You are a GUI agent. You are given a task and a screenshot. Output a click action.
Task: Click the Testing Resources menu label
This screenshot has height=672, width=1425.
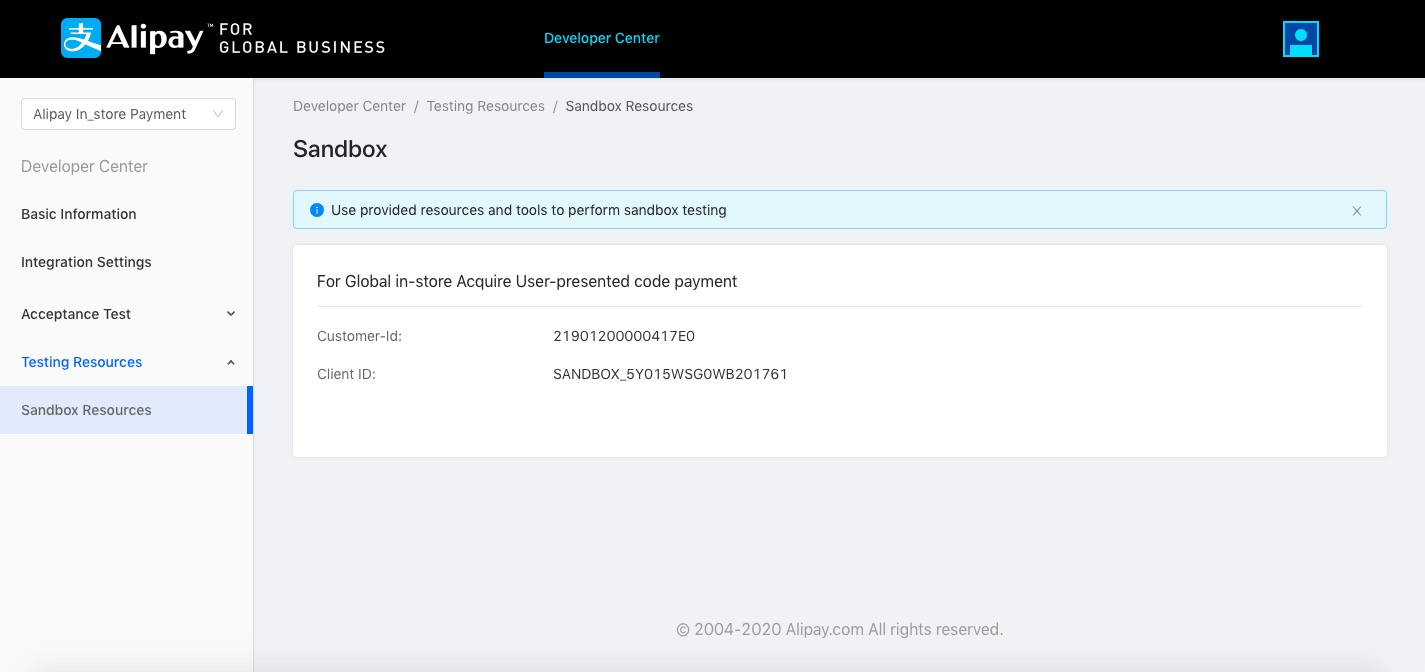pos(82,362)
